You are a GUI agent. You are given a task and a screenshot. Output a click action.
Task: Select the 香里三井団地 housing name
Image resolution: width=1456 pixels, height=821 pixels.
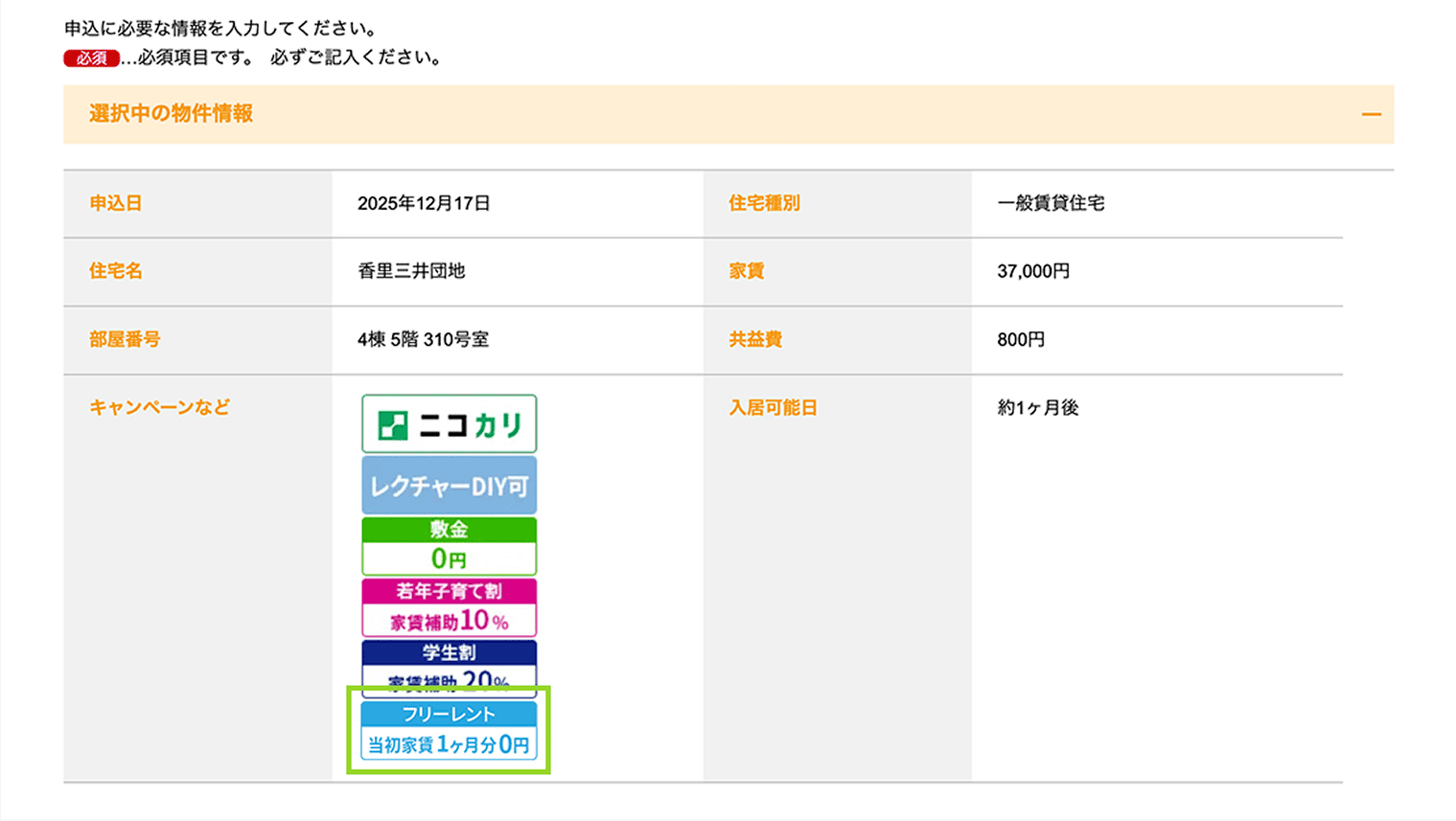(412, 271)
